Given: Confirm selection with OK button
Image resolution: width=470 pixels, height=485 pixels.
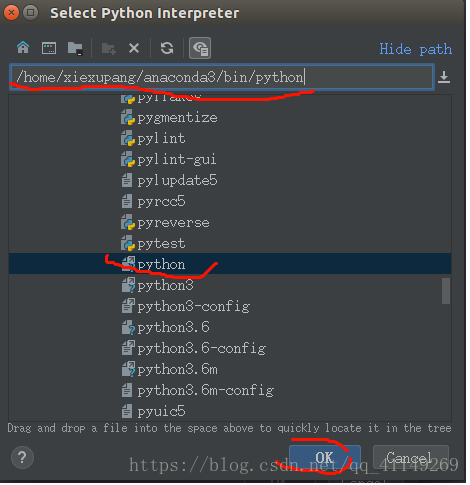Looking at the screenshot, I should coord(325,457).
